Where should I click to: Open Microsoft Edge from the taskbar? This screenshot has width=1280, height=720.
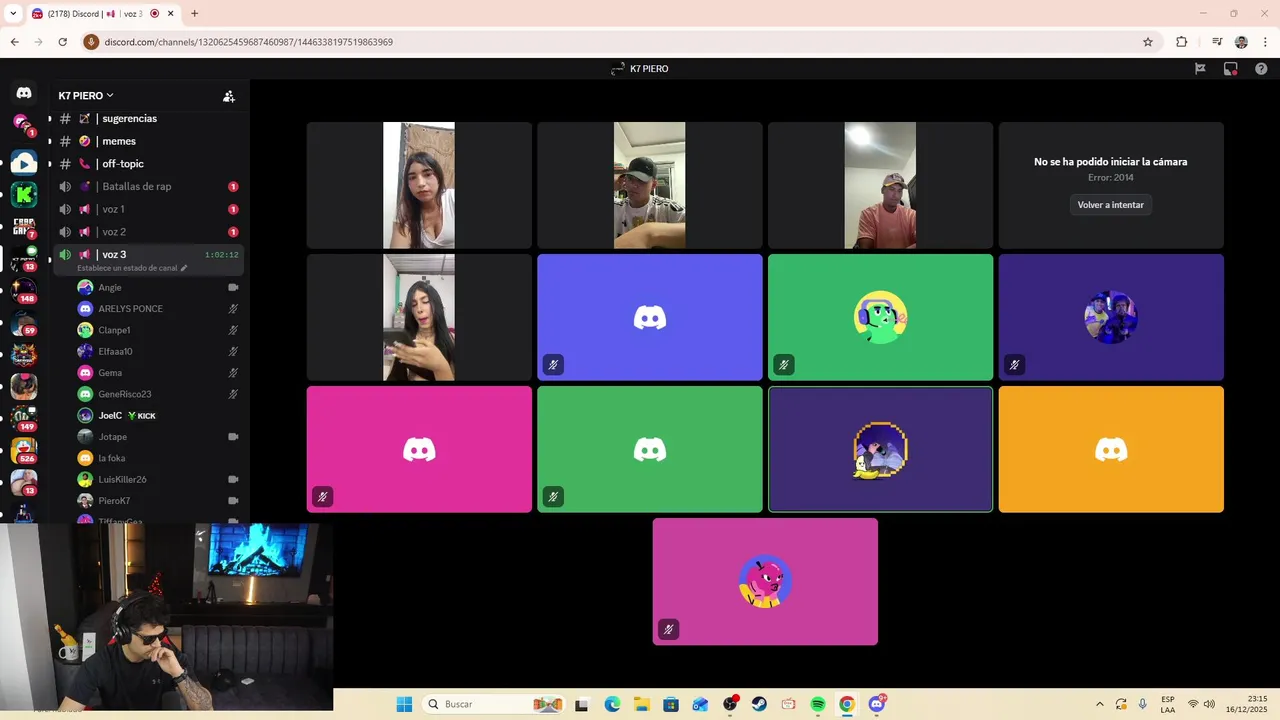(x=612, y=704)
